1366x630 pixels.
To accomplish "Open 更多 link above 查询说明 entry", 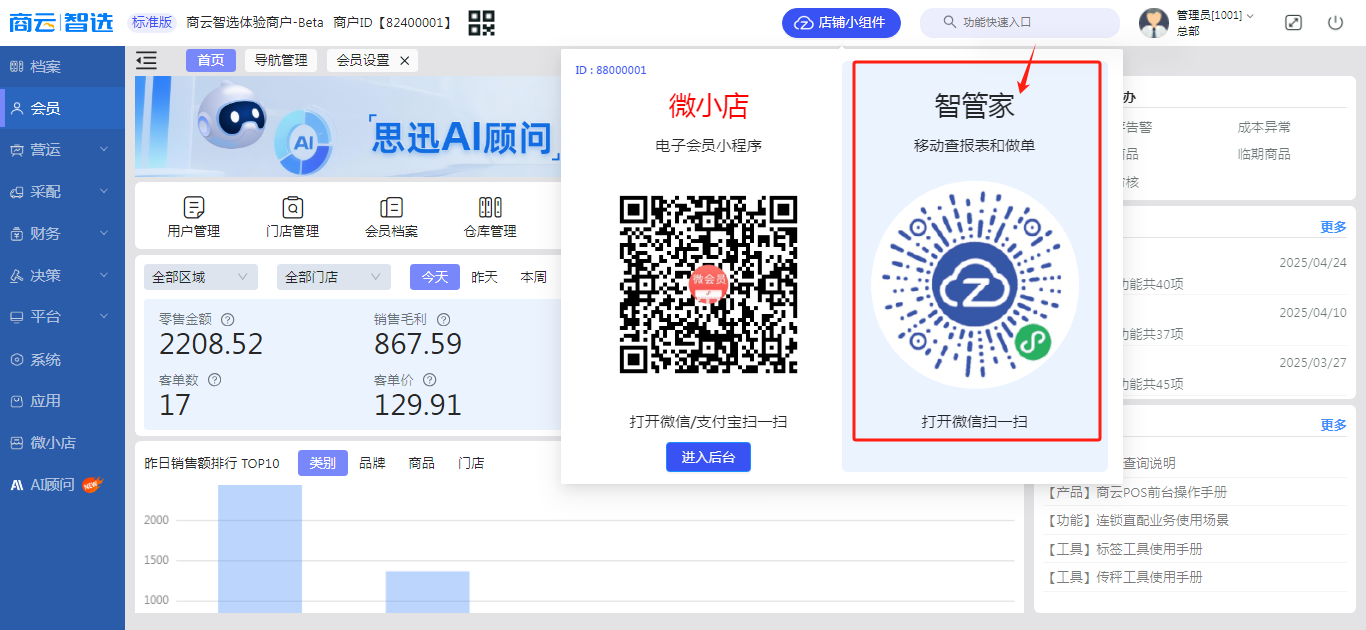I will pyautogui.click(x=1333, y=425).
